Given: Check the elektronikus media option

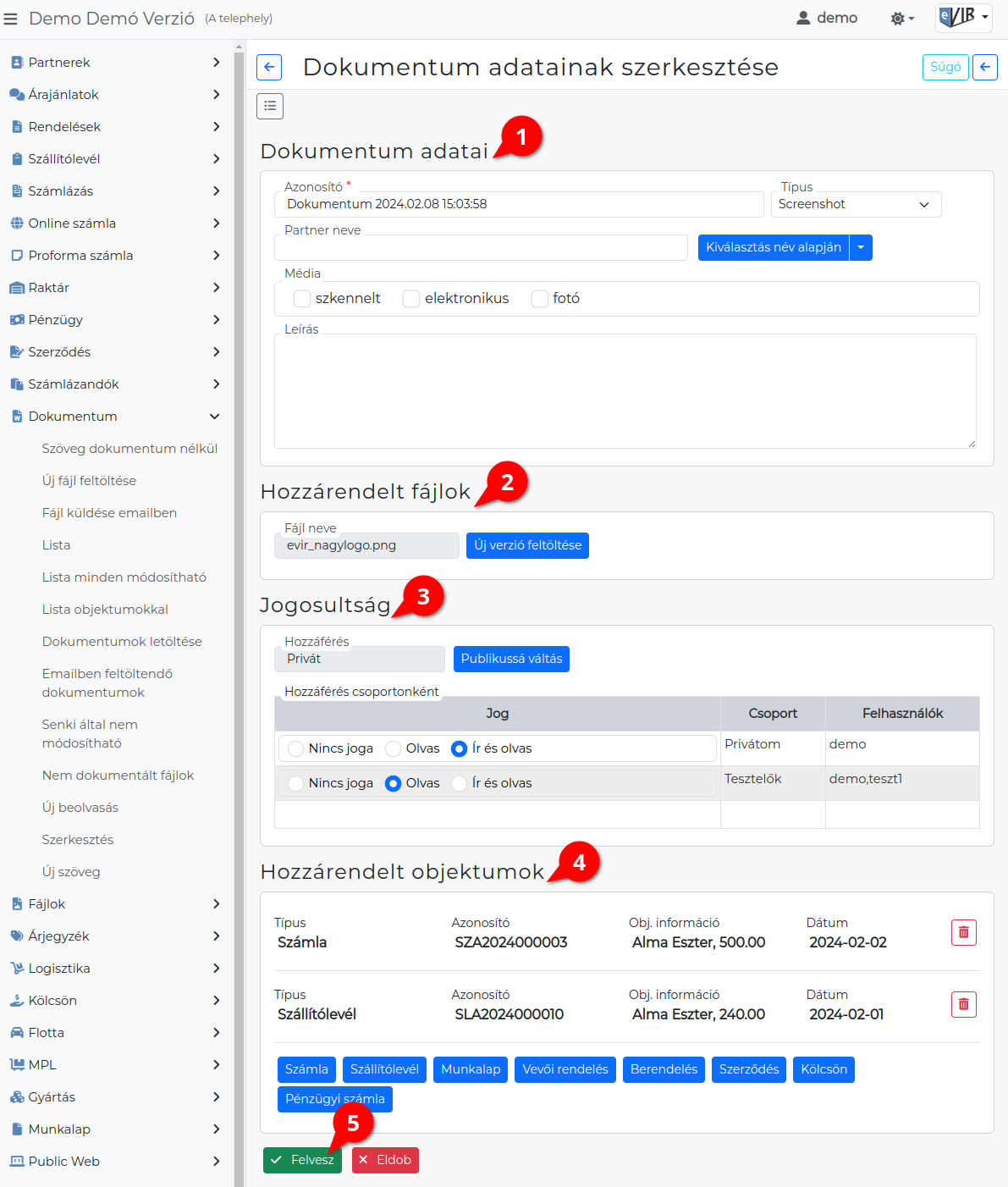Looking at the screenshot, I should coord(411,299).
